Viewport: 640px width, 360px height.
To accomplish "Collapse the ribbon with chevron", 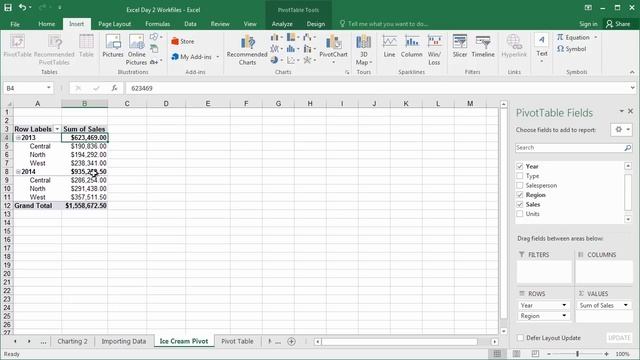I will click(x=632, y=72).
